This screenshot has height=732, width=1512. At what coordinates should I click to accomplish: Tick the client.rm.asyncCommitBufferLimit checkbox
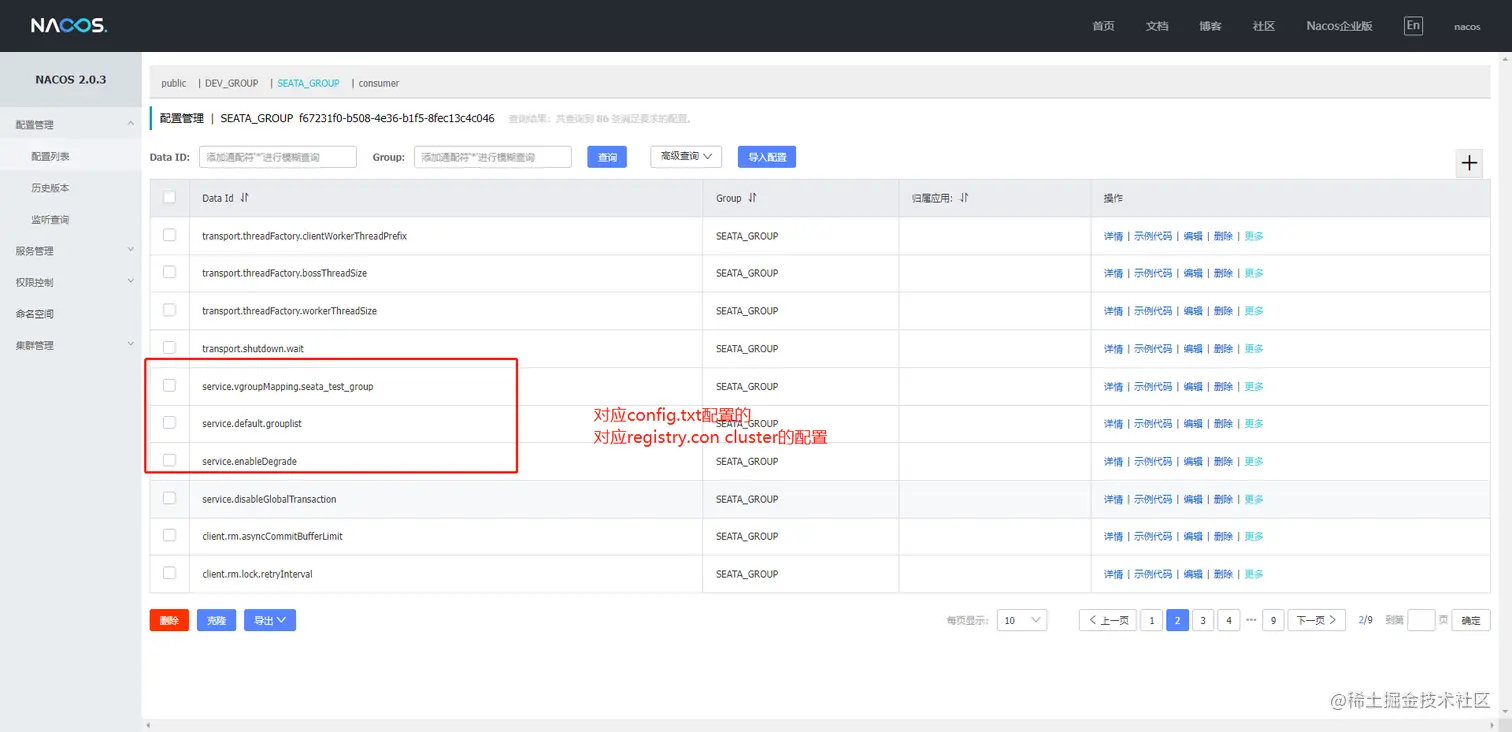click(169, 535)
